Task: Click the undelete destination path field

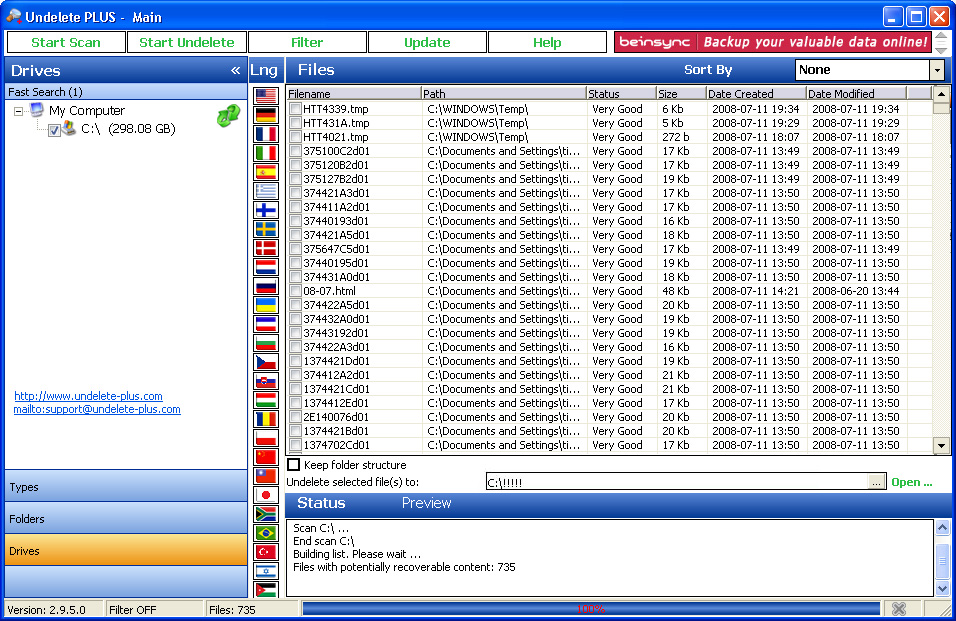Action: click(677, 482)
